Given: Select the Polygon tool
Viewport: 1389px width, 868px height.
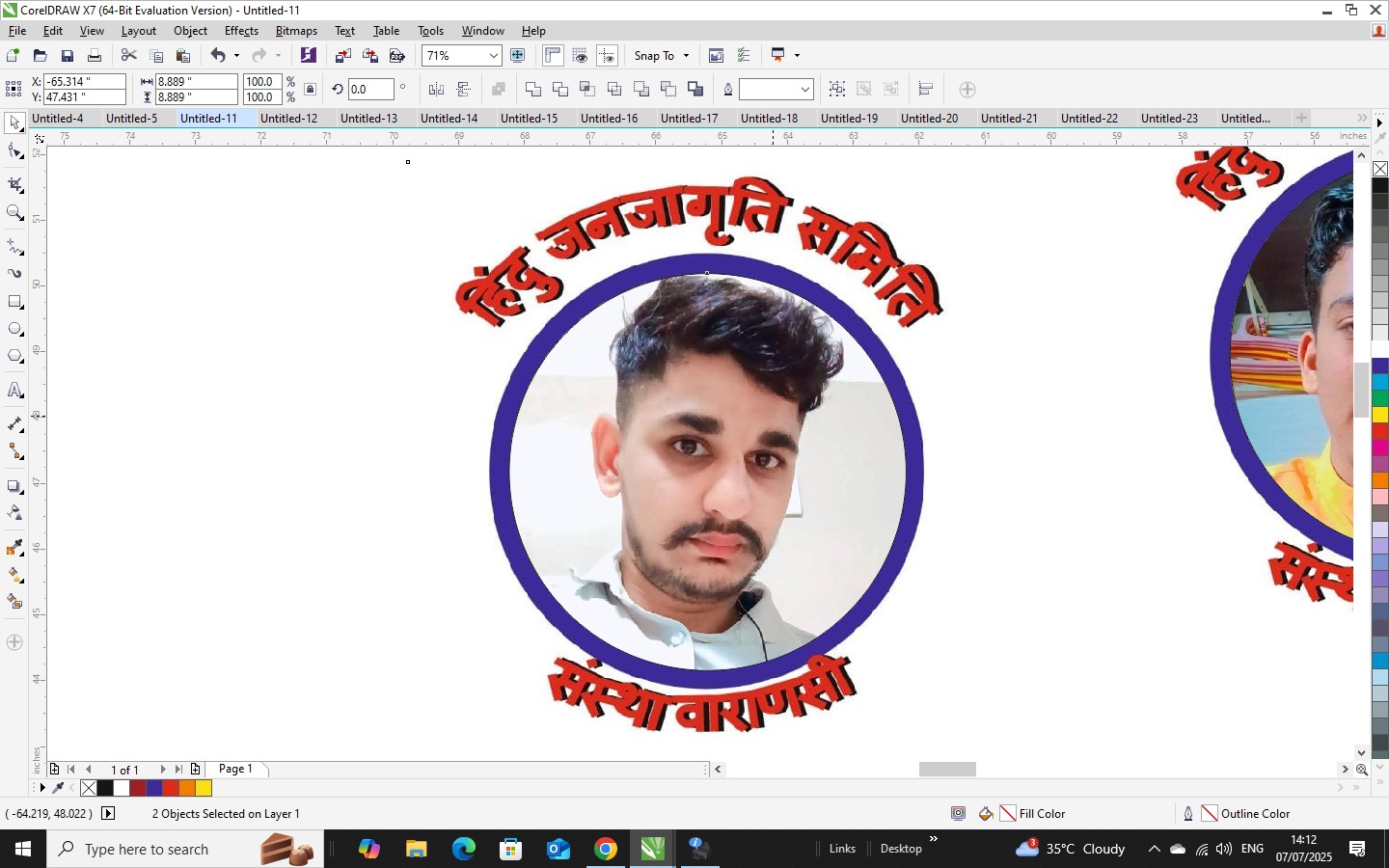Looking at the screenshot, I should coord(14,356).
